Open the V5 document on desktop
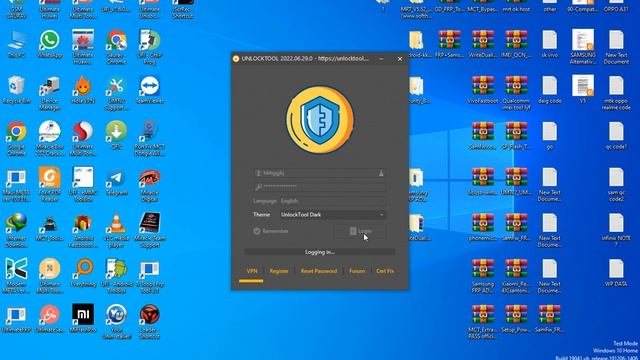Image resolution: width=640 pixels, height=360 pixels. pos(583,89)
